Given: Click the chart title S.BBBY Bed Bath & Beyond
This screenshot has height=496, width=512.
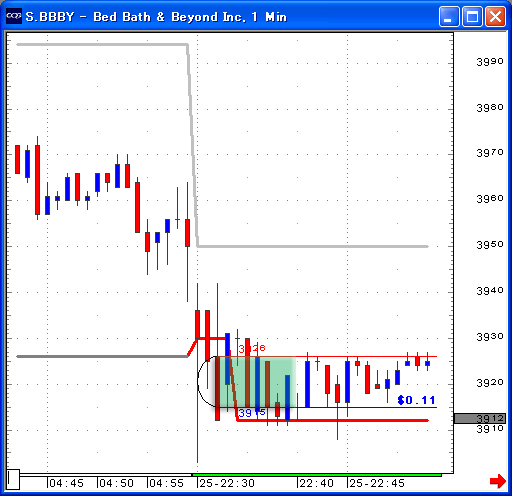Looking at the screenshot, I should (x=156, y=16).
